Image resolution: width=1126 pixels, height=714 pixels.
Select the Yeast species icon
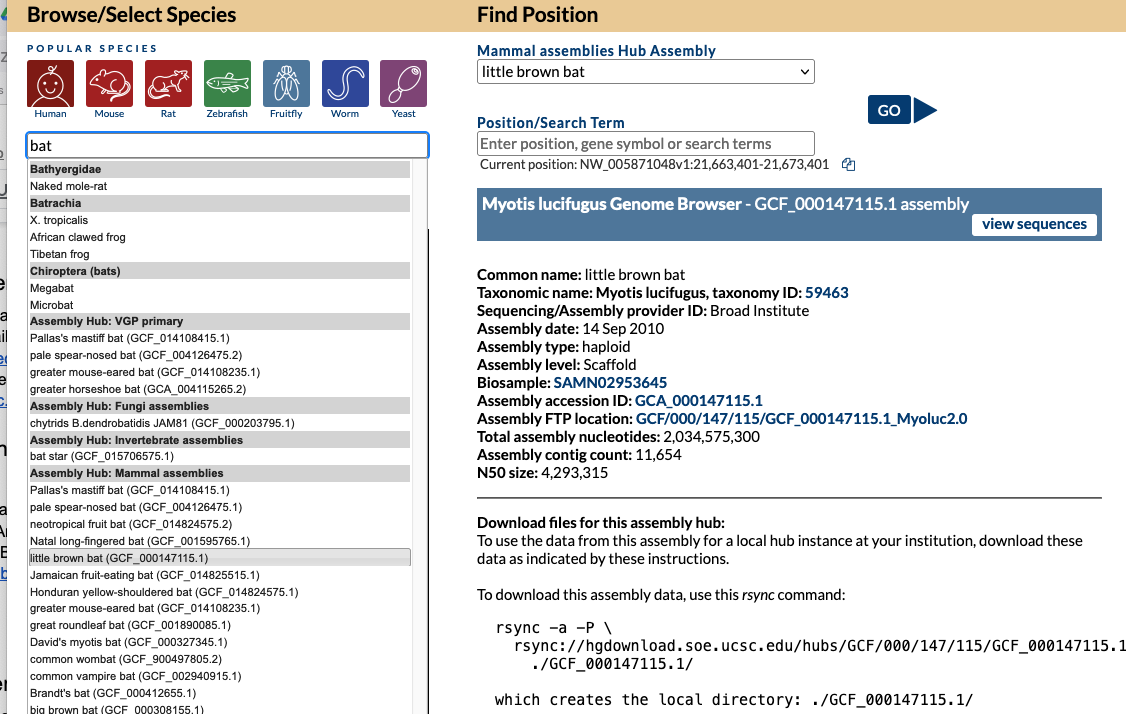(x=404, y=84)
